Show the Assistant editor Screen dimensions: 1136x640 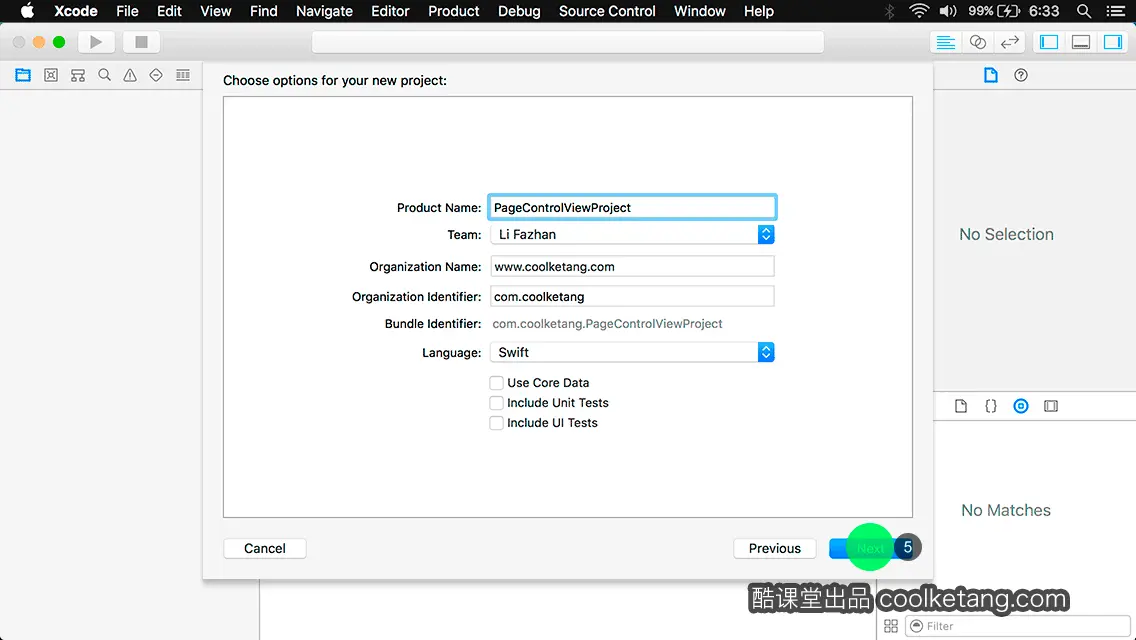point(977,42)
